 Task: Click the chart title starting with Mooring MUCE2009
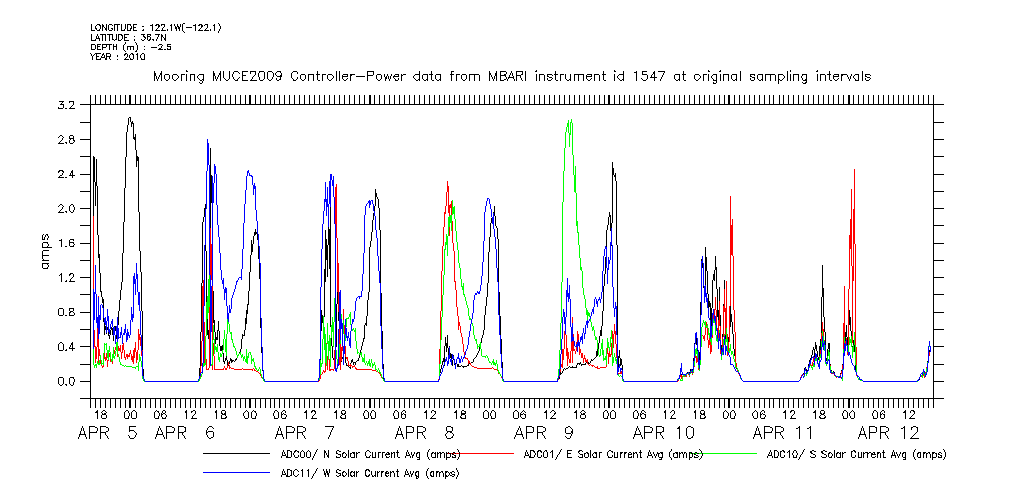pos(511,76)
